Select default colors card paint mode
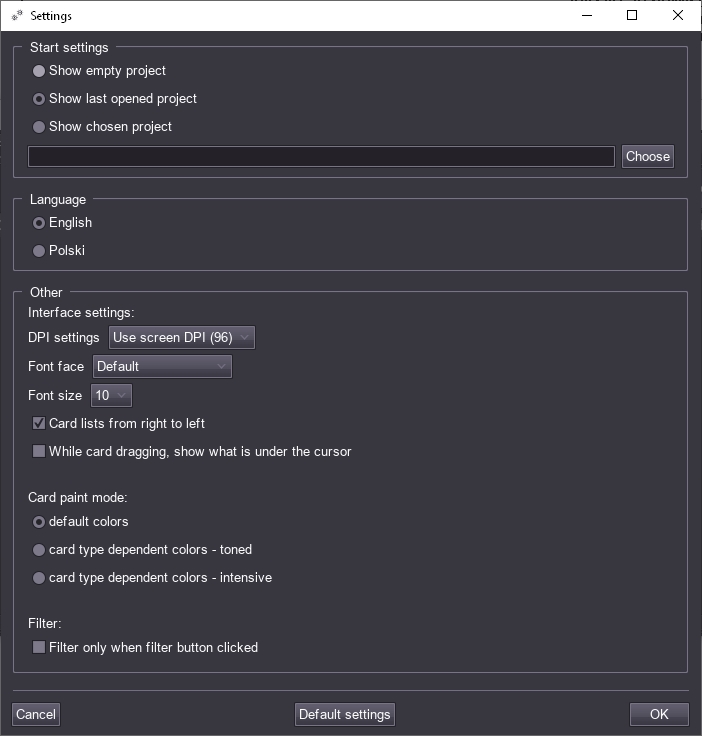Viewport: 702px width, 736px height. (x=39, y=522)
